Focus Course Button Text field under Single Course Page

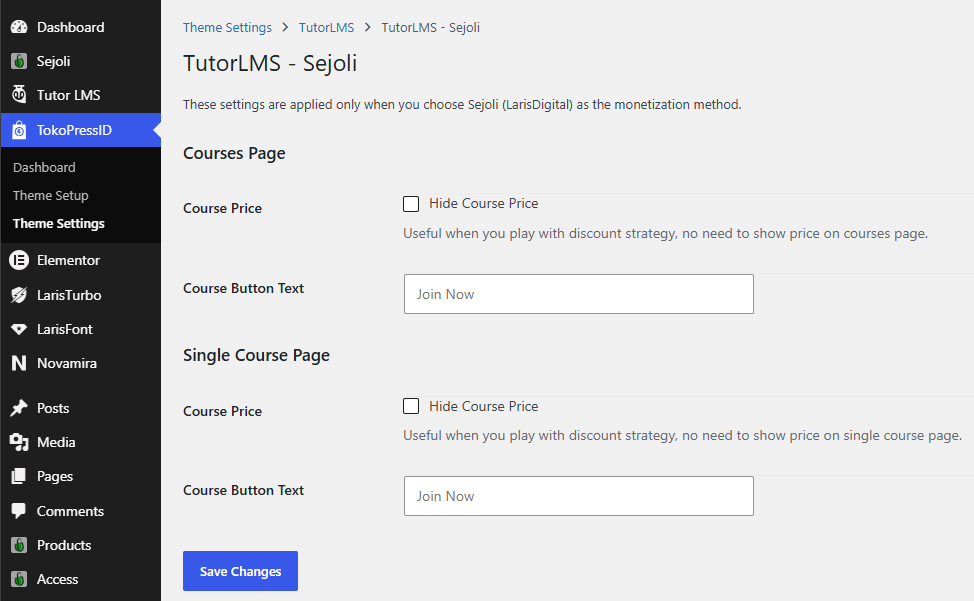(x=579, y=496)
